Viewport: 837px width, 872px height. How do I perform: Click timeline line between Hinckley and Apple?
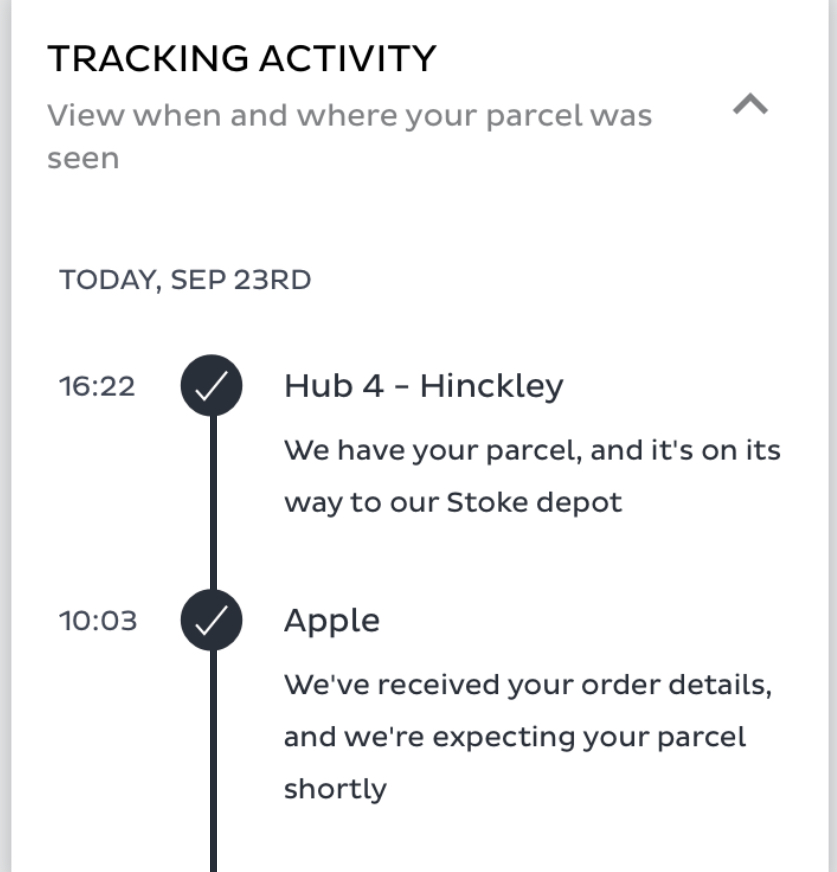(x=214, y=503)
